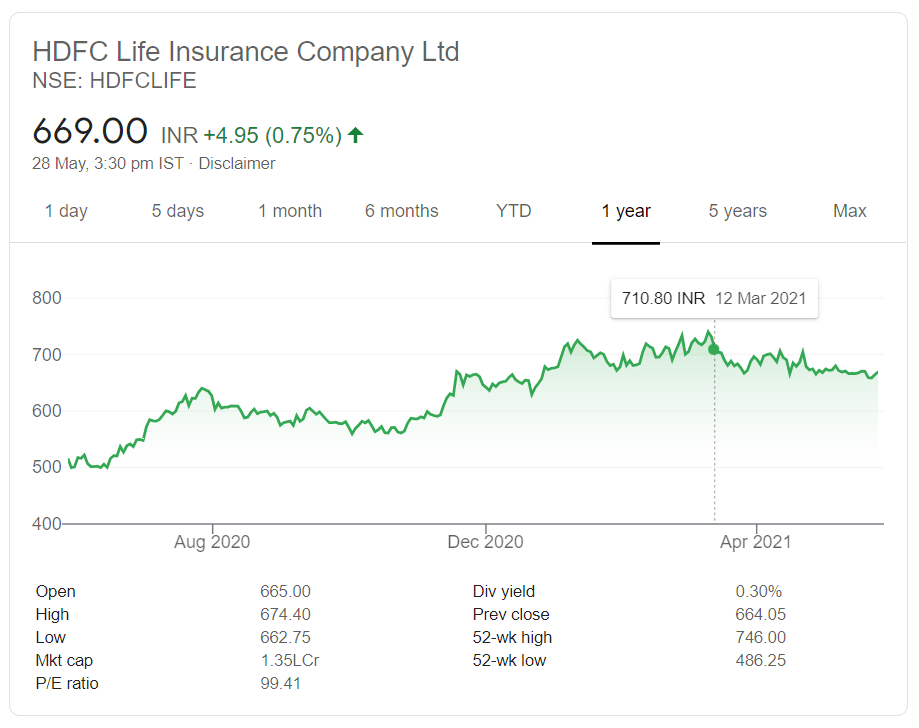Click the 1 year tab

pyautogui.click(x=626, y=211)
